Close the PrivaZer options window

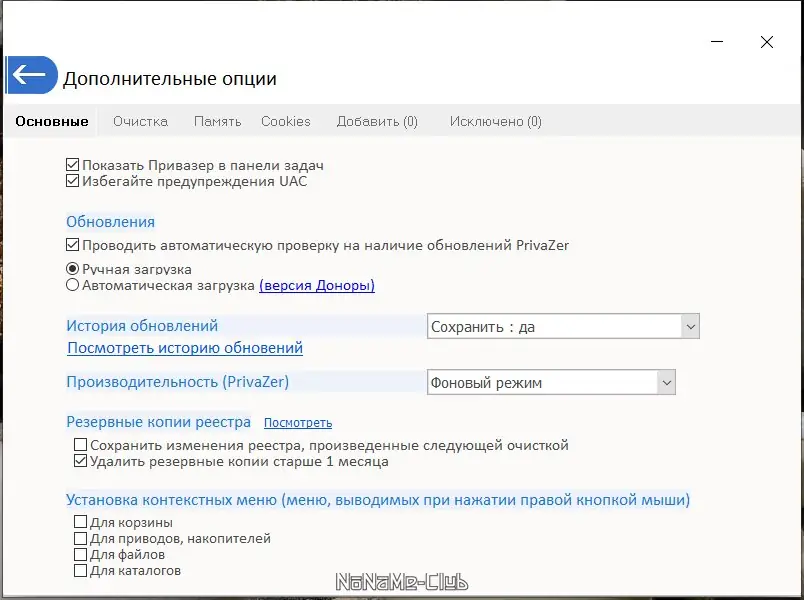(767, 42)
